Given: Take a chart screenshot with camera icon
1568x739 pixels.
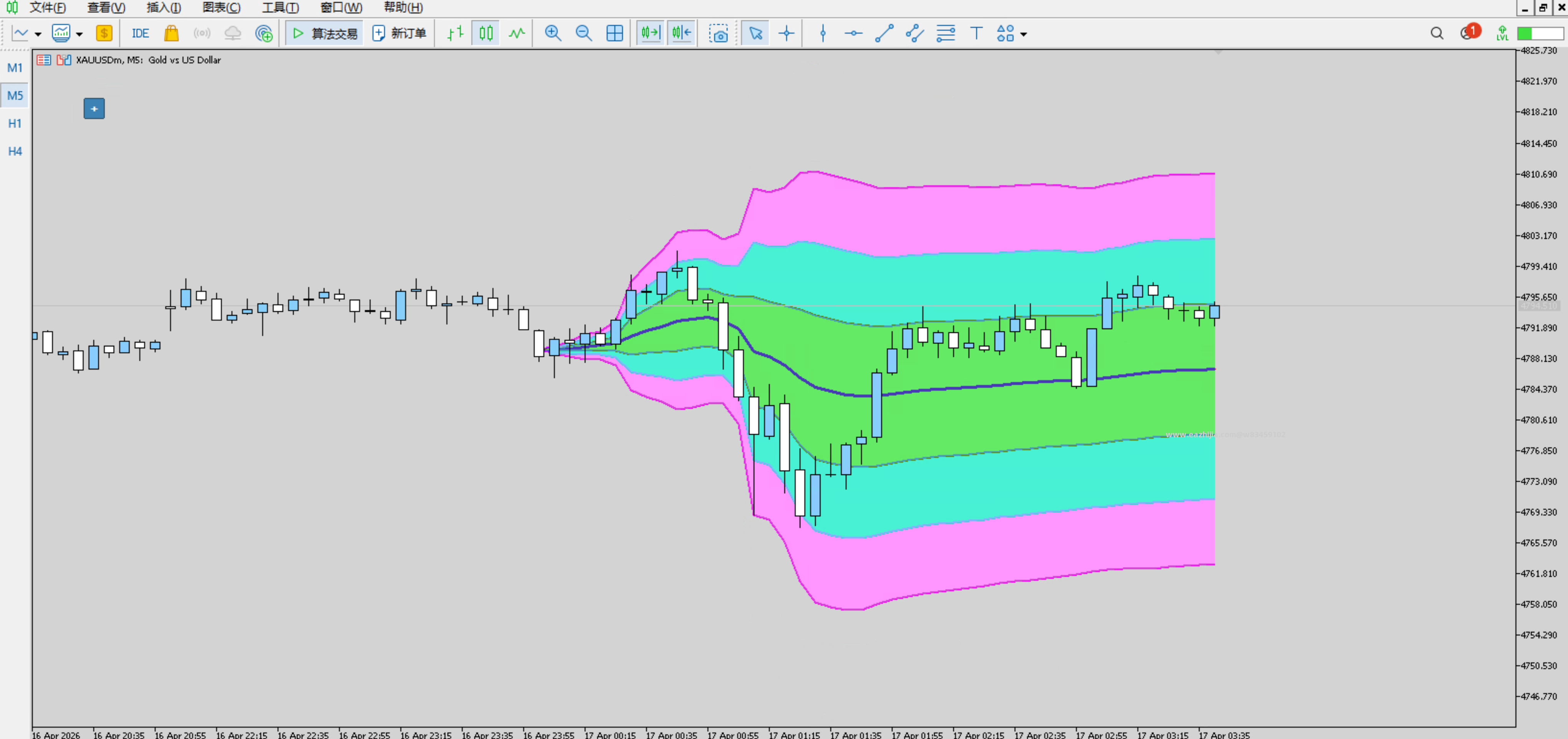Looking at the screenshot, I should point(718,33).
